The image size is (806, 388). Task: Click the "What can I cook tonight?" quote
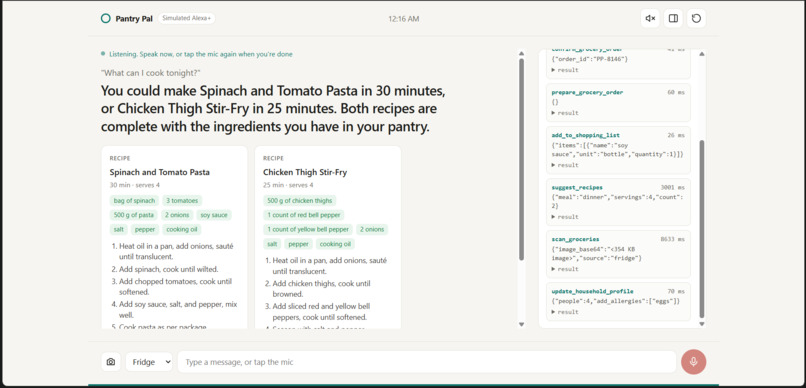pyautogui.click(x=151, y=73)
